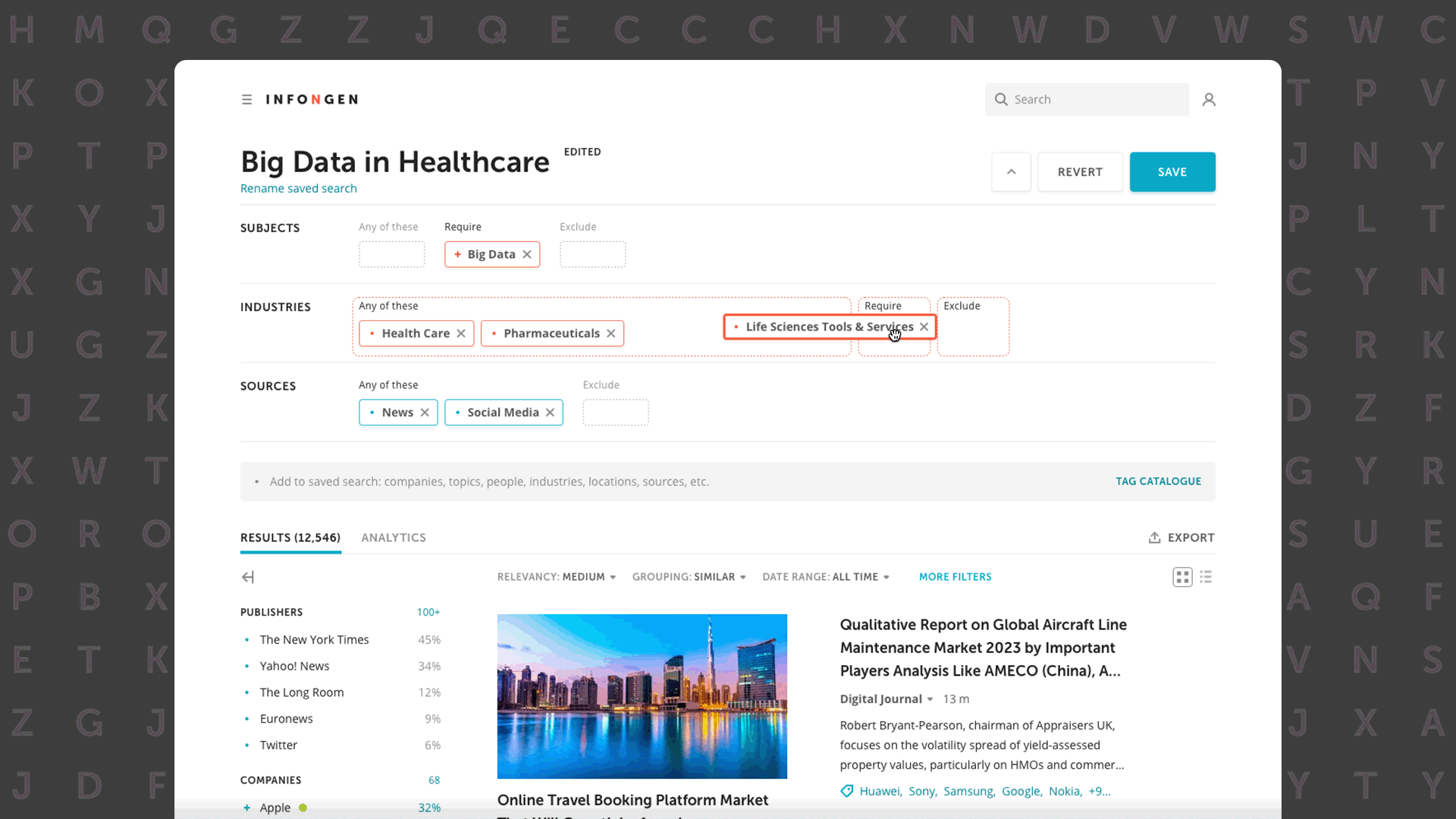Remove the Social Media source tag

tap(551, 413)
